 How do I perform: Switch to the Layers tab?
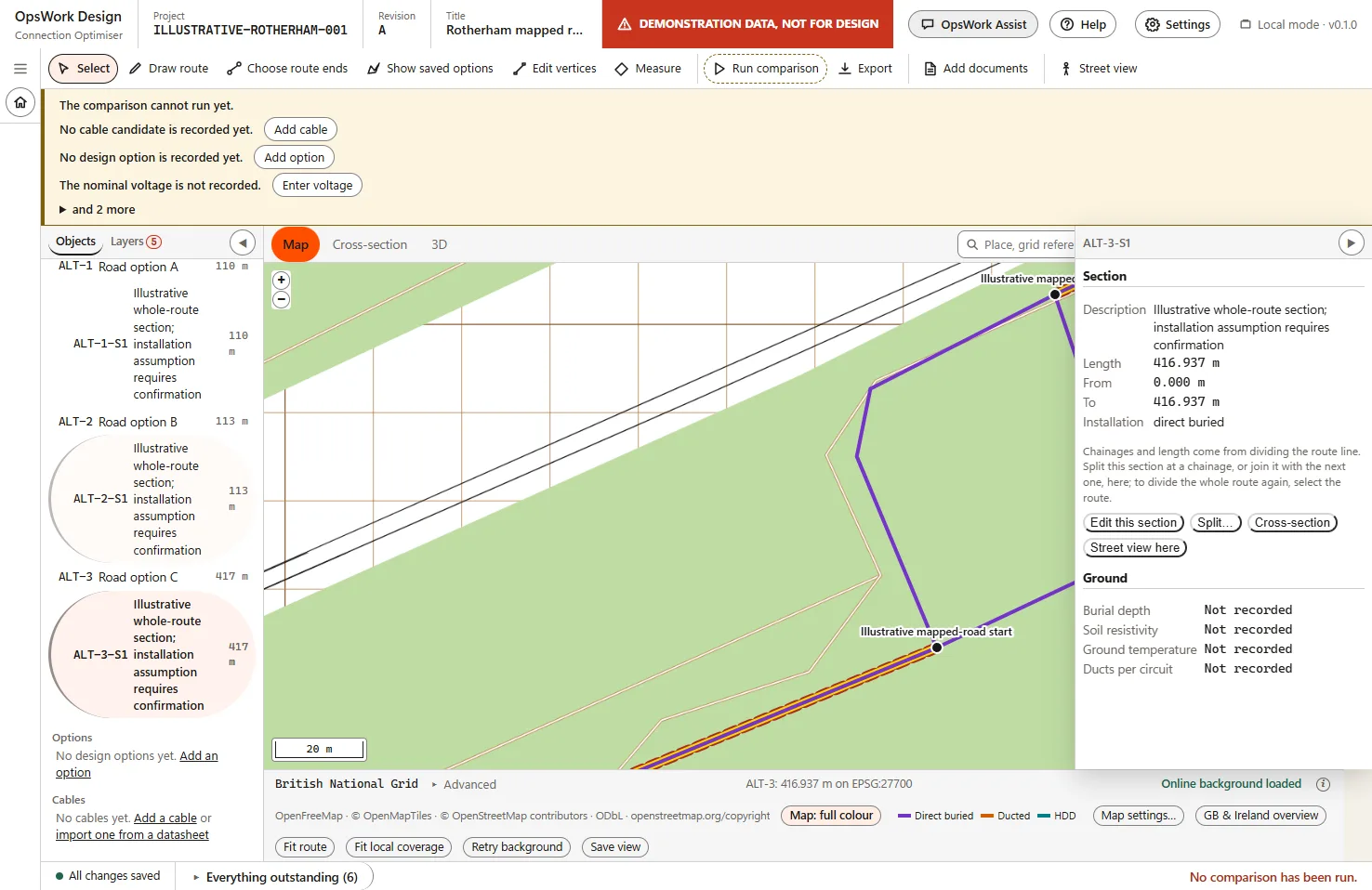pyautogui.click(x=136, y=242)
